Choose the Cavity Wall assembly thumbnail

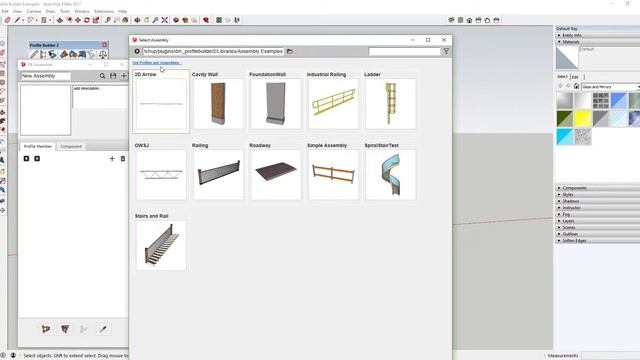pyautogui.click(x=218, y=104)
